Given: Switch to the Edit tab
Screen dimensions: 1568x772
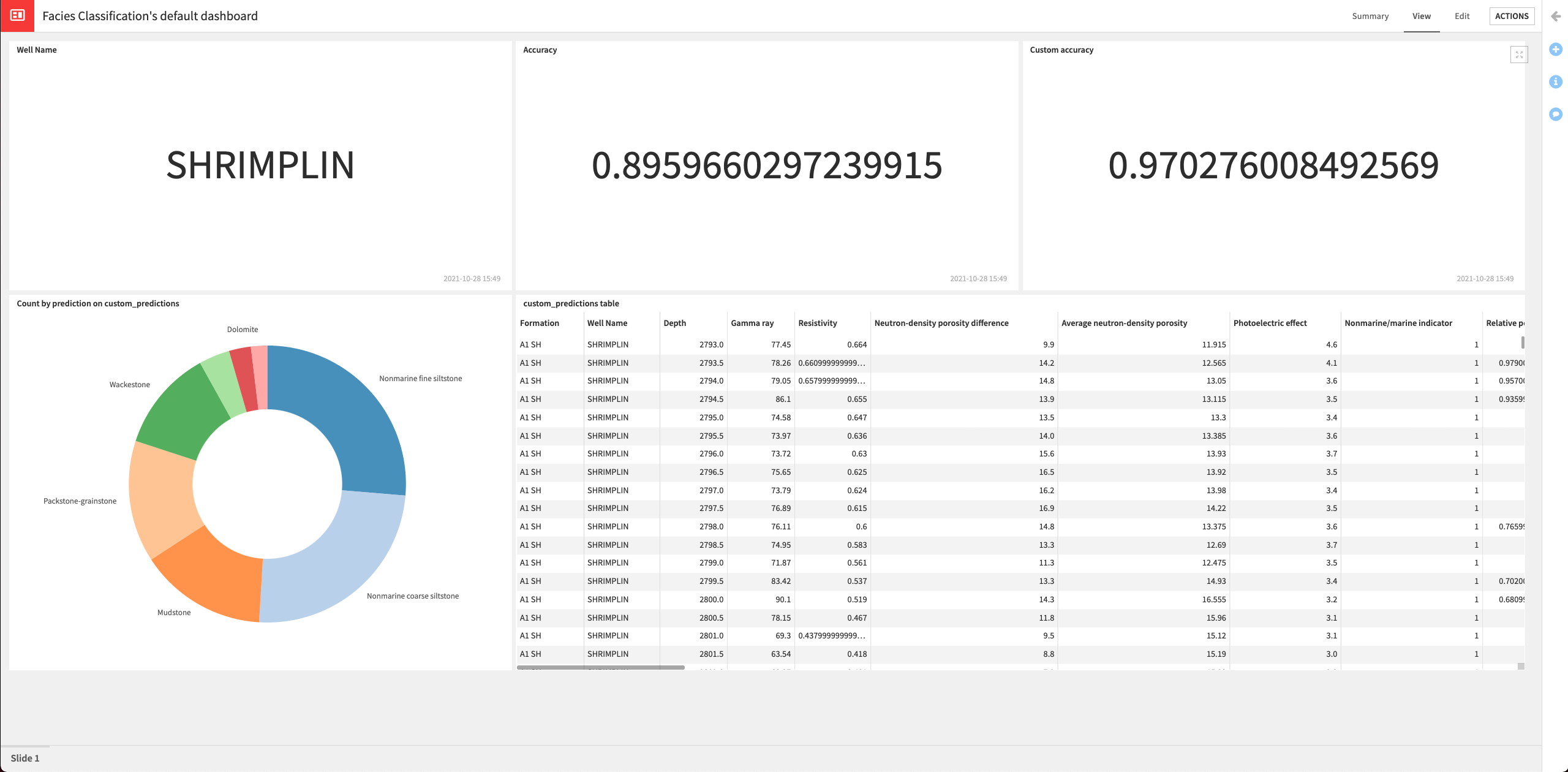Looking at the screenshot, I should (1461, 16).
